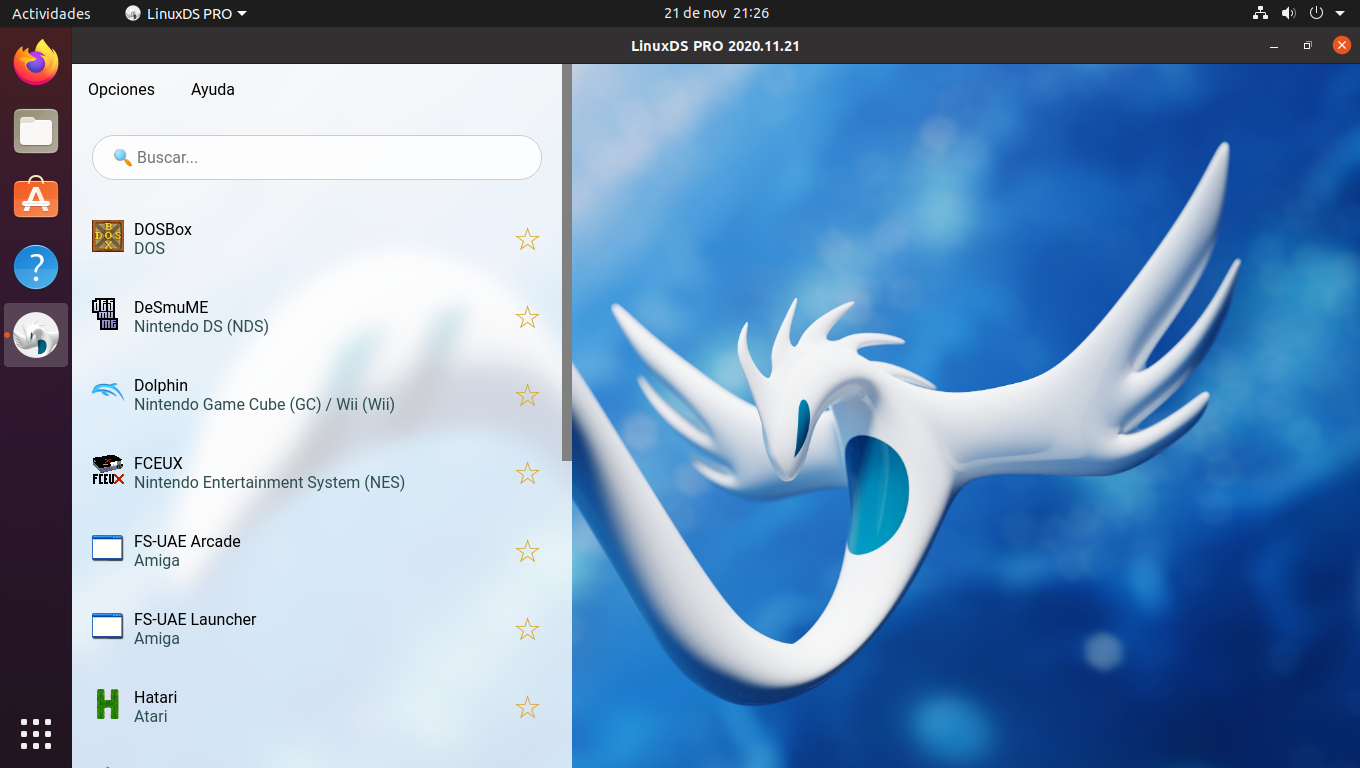Open the LinuxDS PRO app menu dropdown
The height and width of the screenshot is (768, 1360).
(x=186, y=13)
